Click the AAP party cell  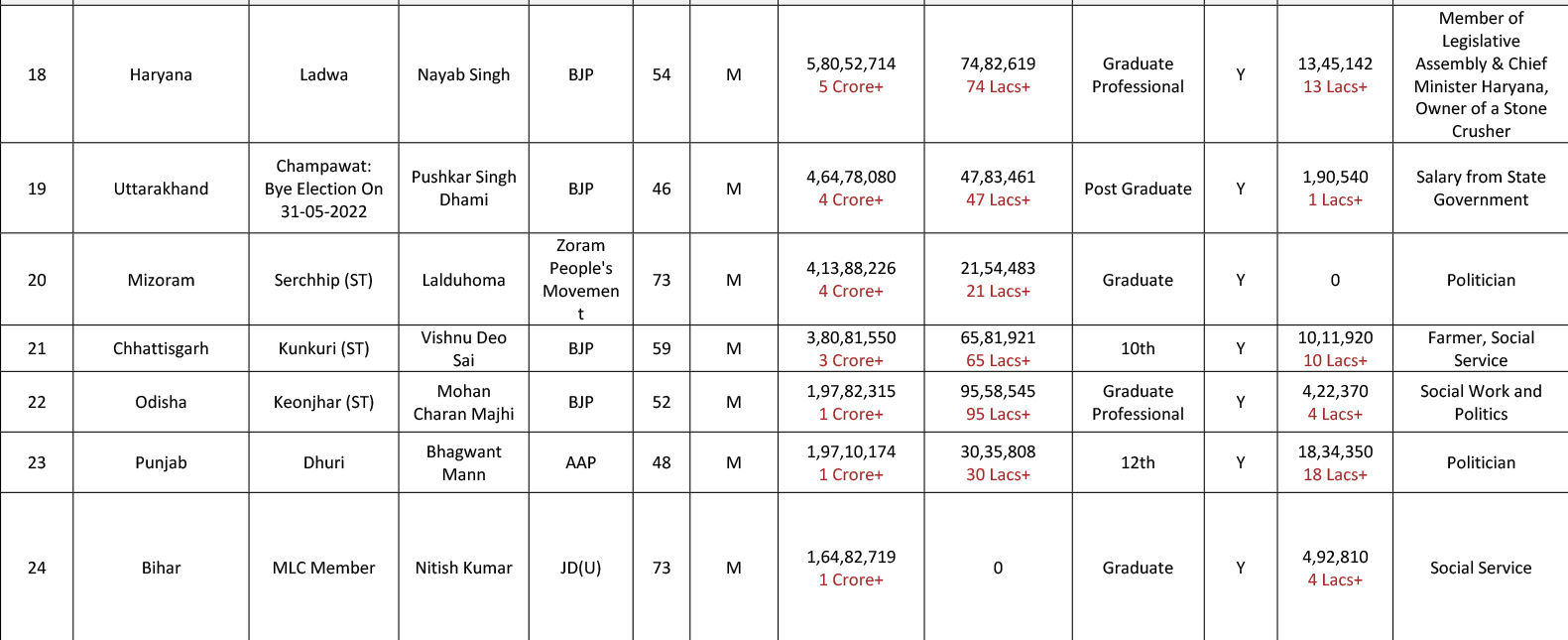580,462
